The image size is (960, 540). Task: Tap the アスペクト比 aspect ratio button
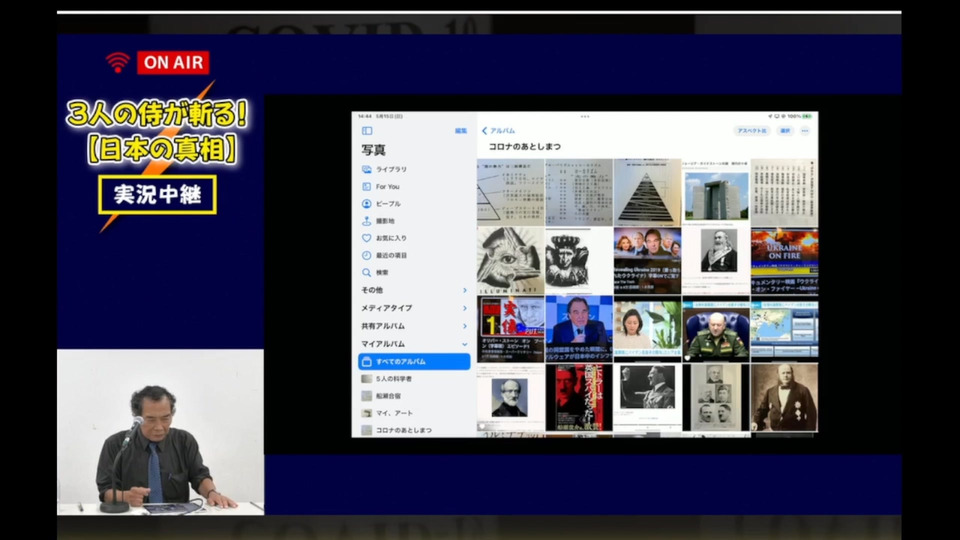pyautogui.click(x=751, y=130)
